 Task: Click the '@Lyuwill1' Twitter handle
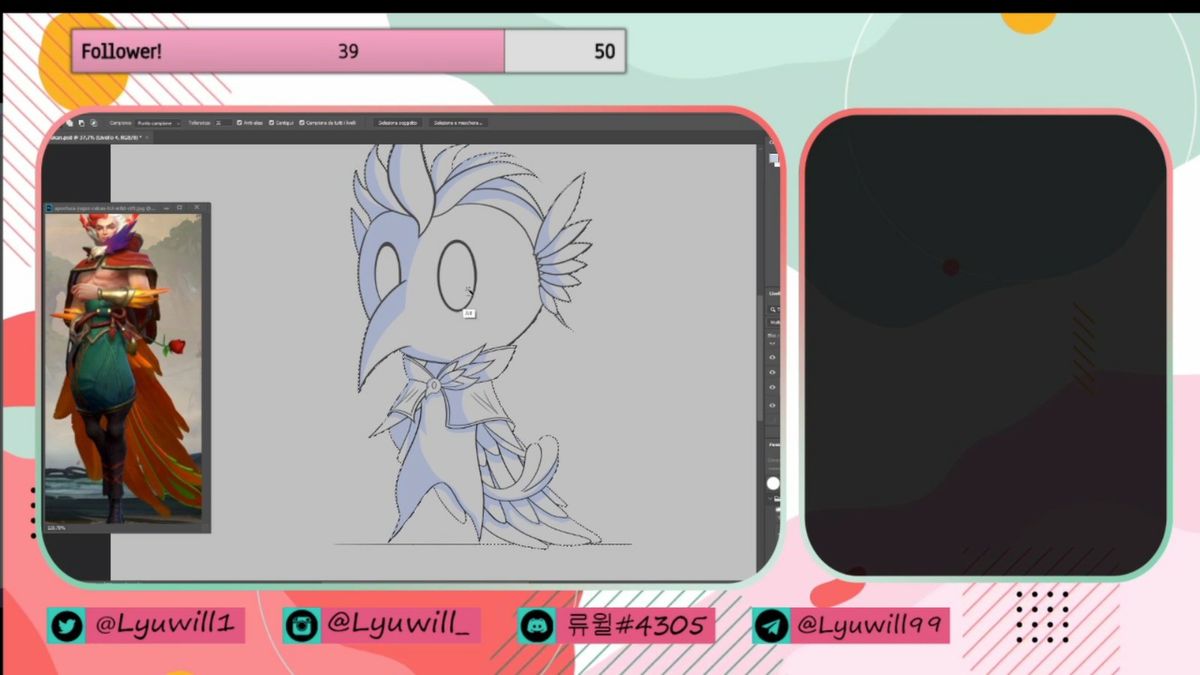coord(165,626)
